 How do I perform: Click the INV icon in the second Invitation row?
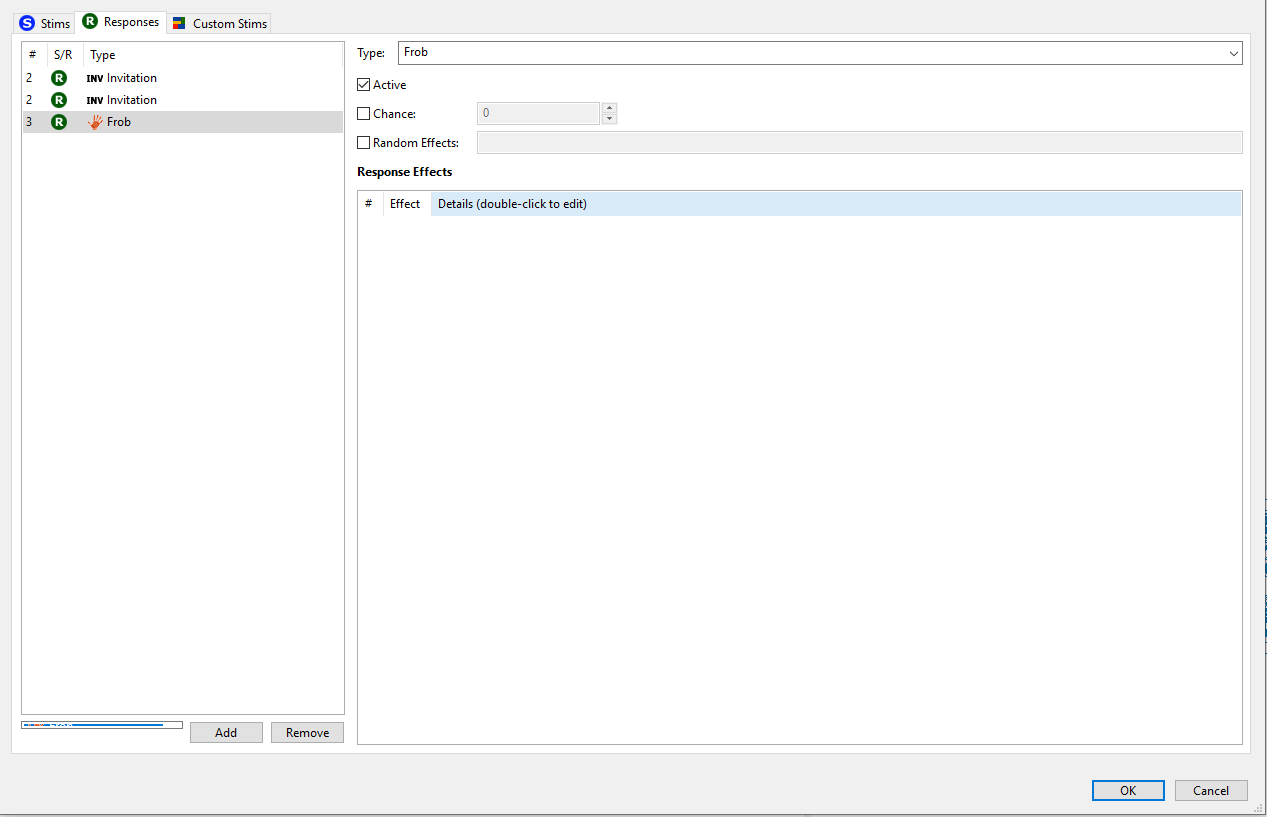pos(95,100)
